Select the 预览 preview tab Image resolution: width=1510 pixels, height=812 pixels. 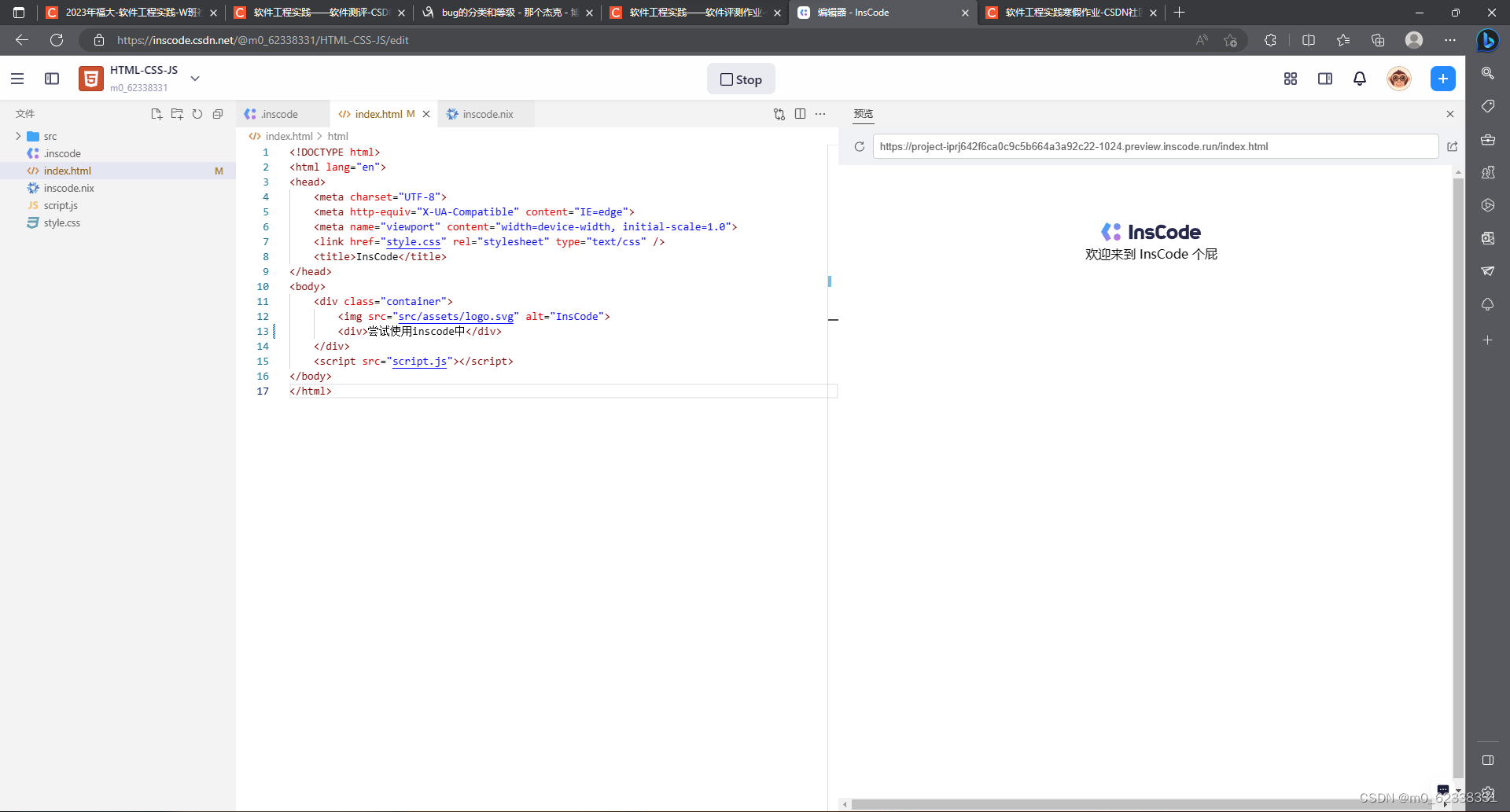coord(864,114)
